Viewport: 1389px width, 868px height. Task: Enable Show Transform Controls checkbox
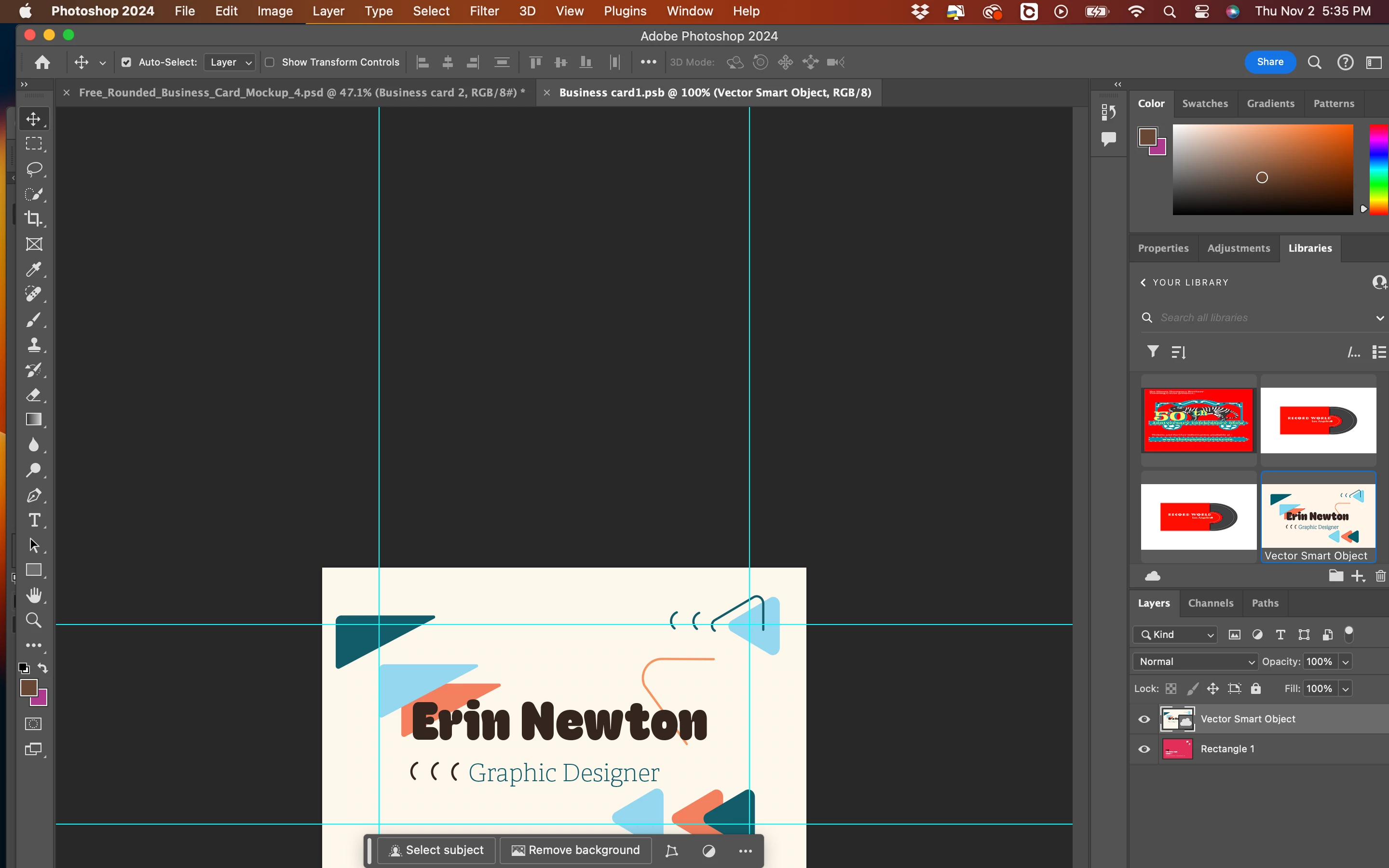click(x=269, y=62)
